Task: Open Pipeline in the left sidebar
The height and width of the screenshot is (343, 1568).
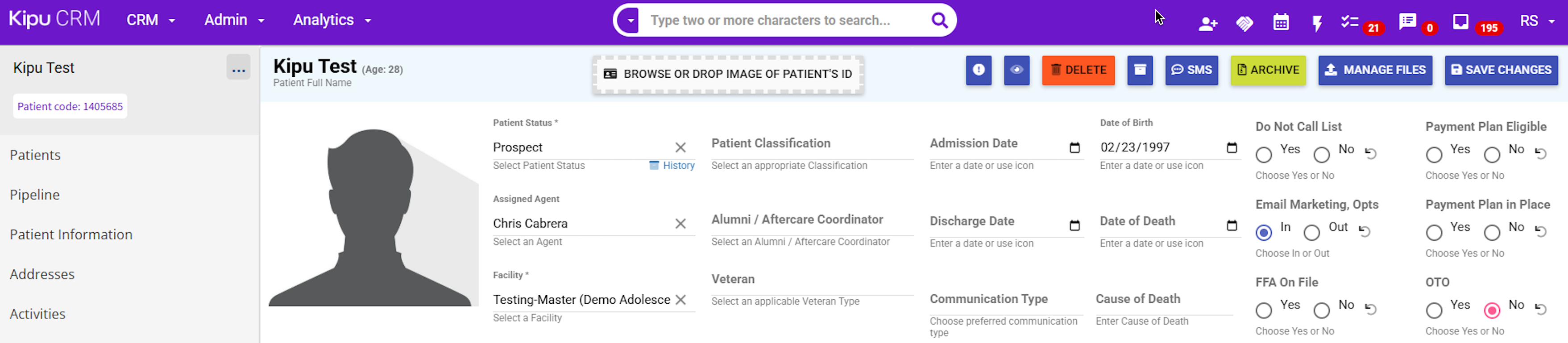Action: click(x=35, y=195)
